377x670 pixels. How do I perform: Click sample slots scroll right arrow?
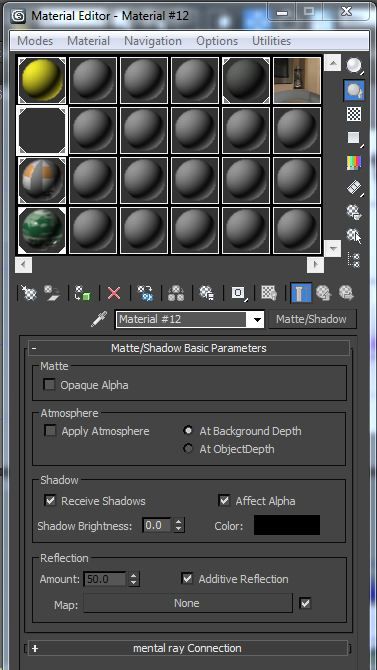[x=315, y=264]
